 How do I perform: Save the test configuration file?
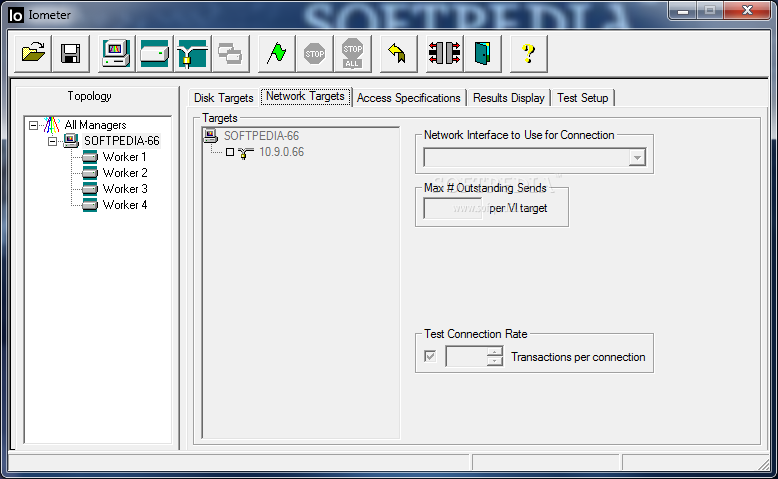[x=70, y=53]
